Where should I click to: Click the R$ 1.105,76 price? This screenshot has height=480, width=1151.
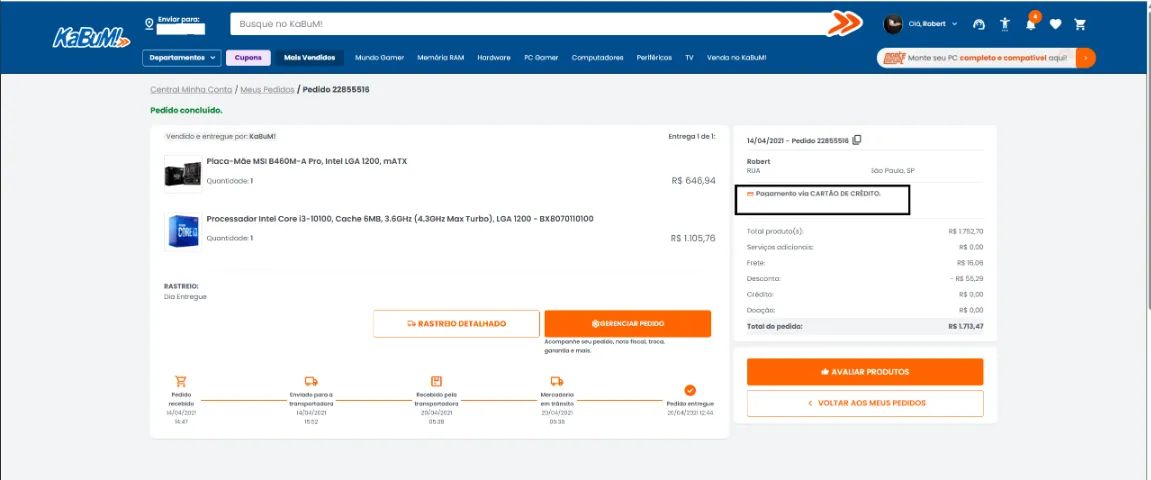(x=693, y=239)
